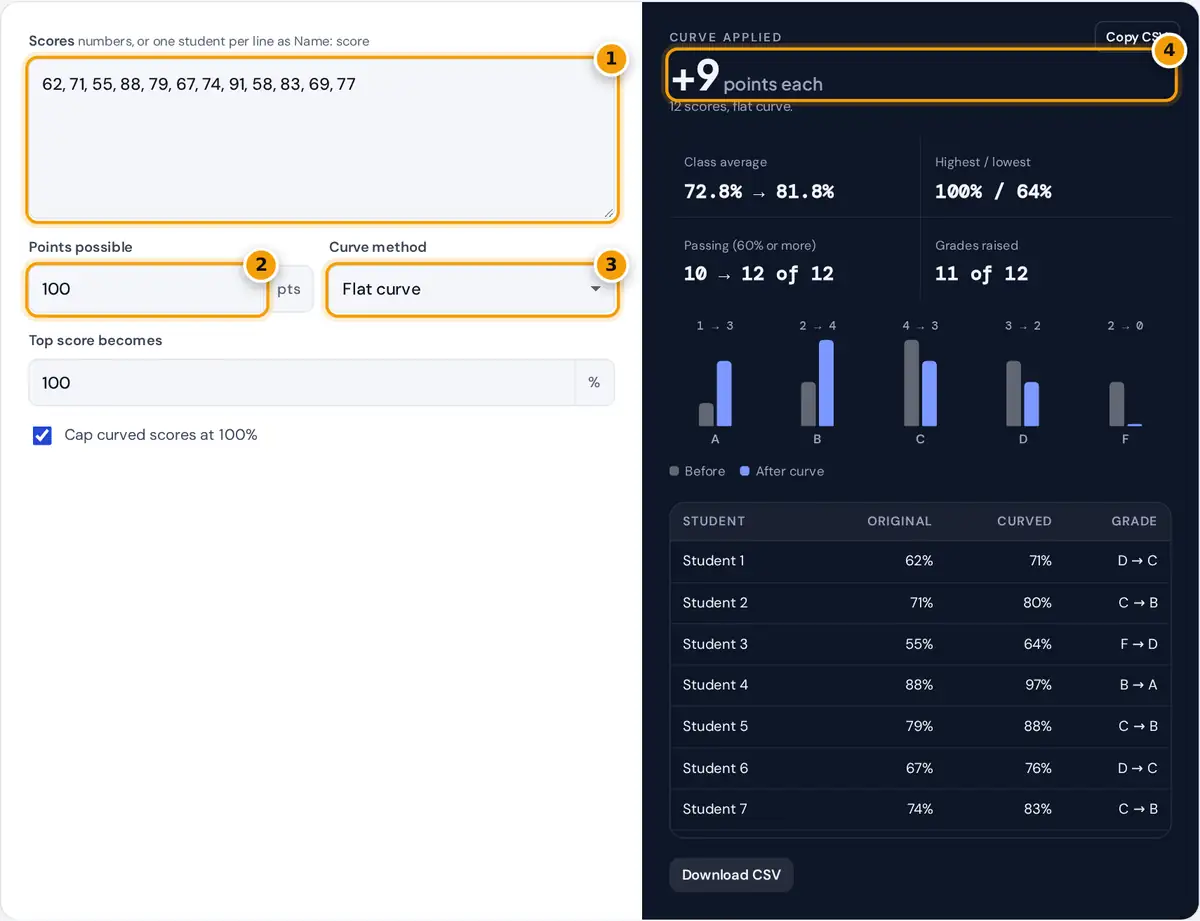Click the STUDENT column header
The image size is (1200, 921).
click(x=714, y=521)
